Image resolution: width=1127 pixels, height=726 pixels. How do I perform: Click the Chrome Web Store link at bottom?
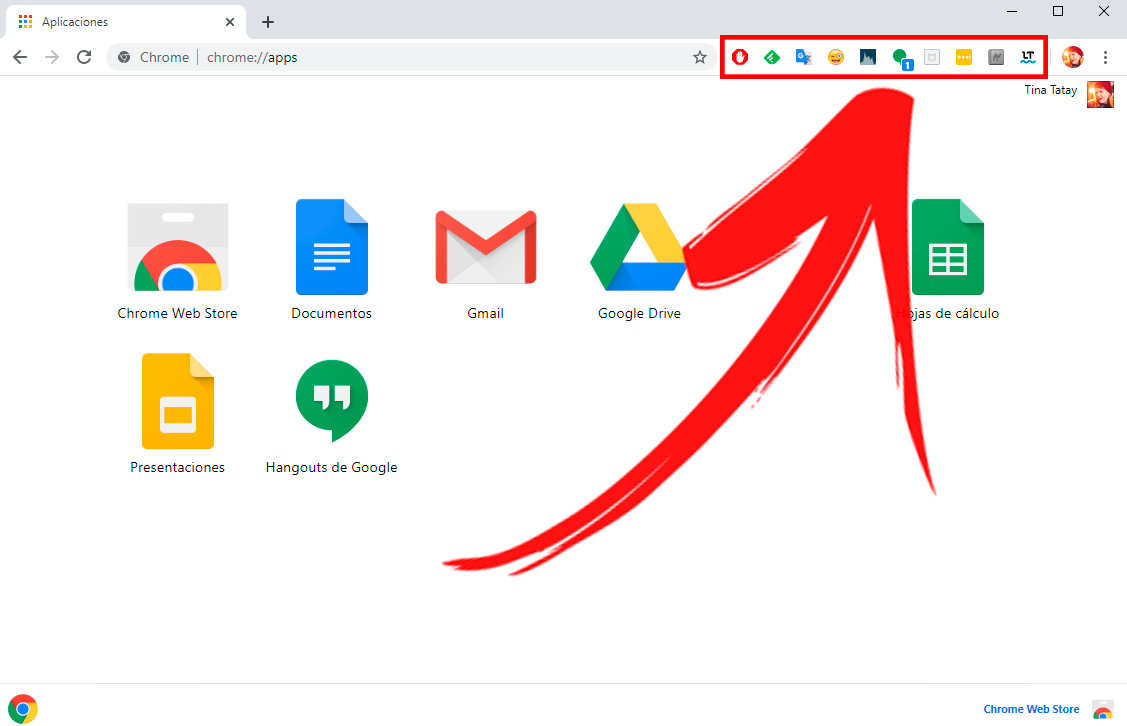coord(1031,709)
